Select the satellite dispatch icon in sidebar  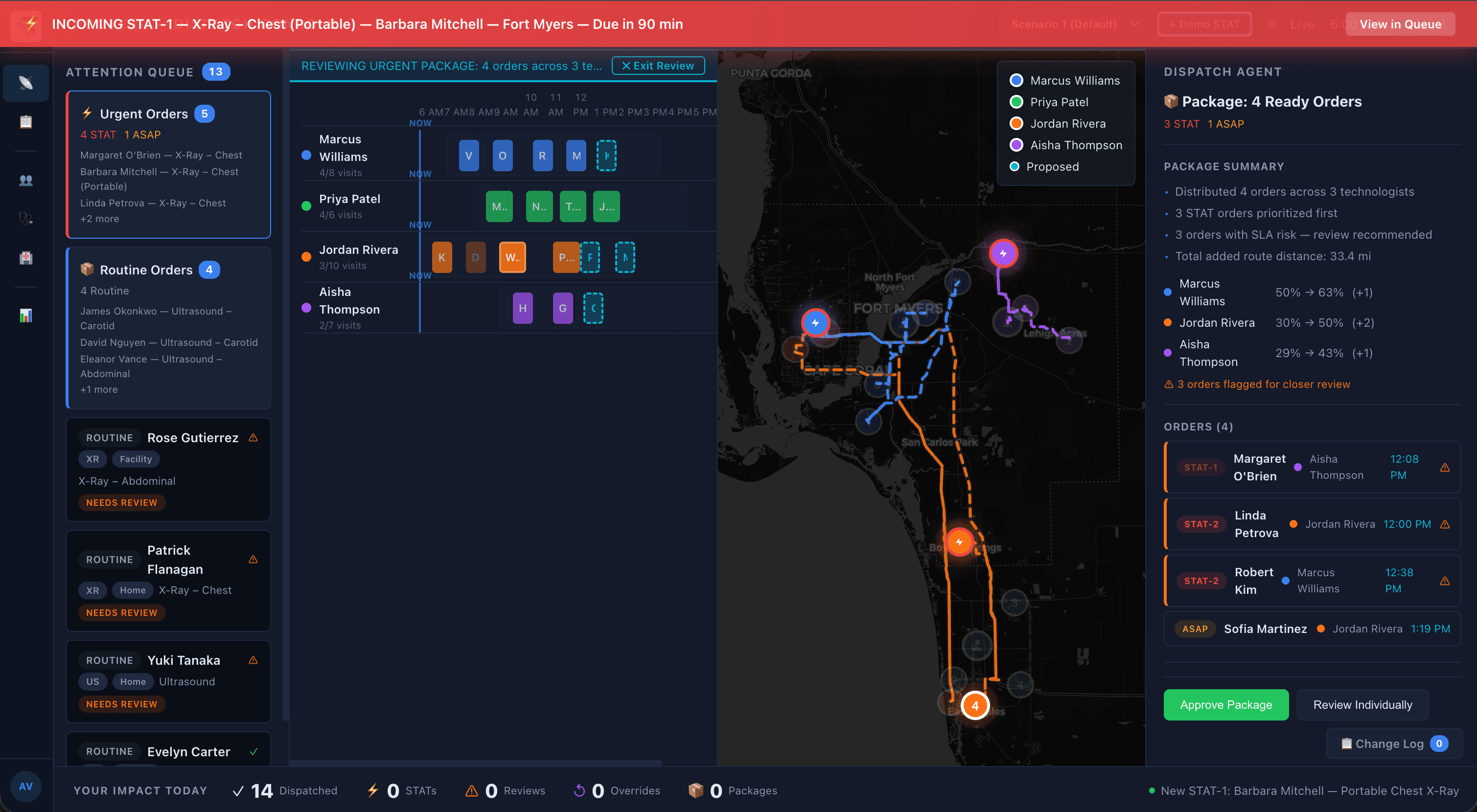(x=26, y=83)
